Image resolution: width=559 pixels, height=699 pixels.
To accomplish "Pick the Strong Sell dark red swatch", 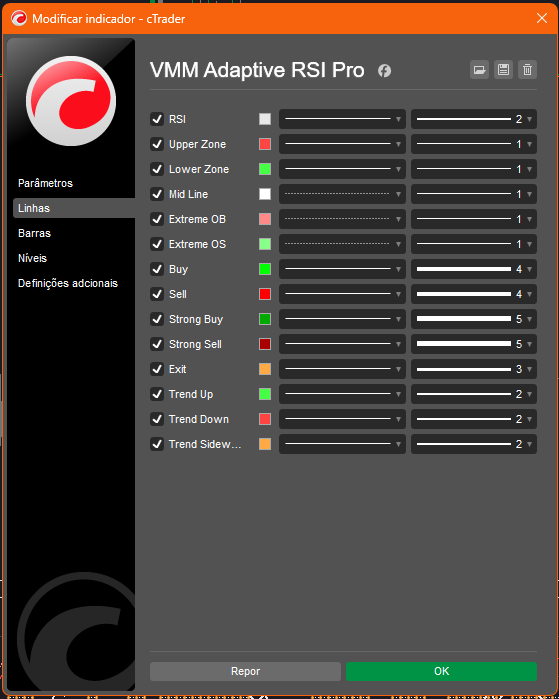I will tap(265, 344).
